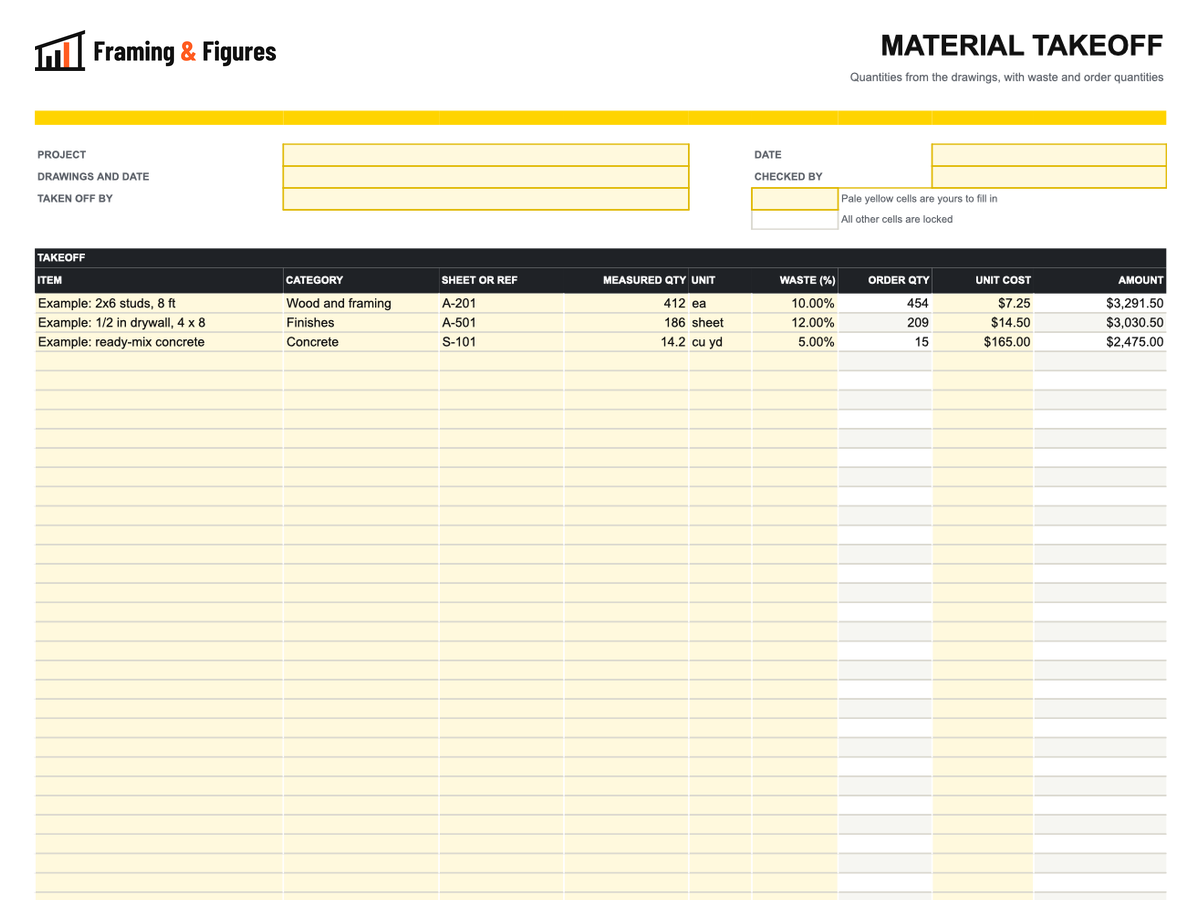Select unit cost cell $14.50
Screen dimensions: 1200x900
pos(983,323)
